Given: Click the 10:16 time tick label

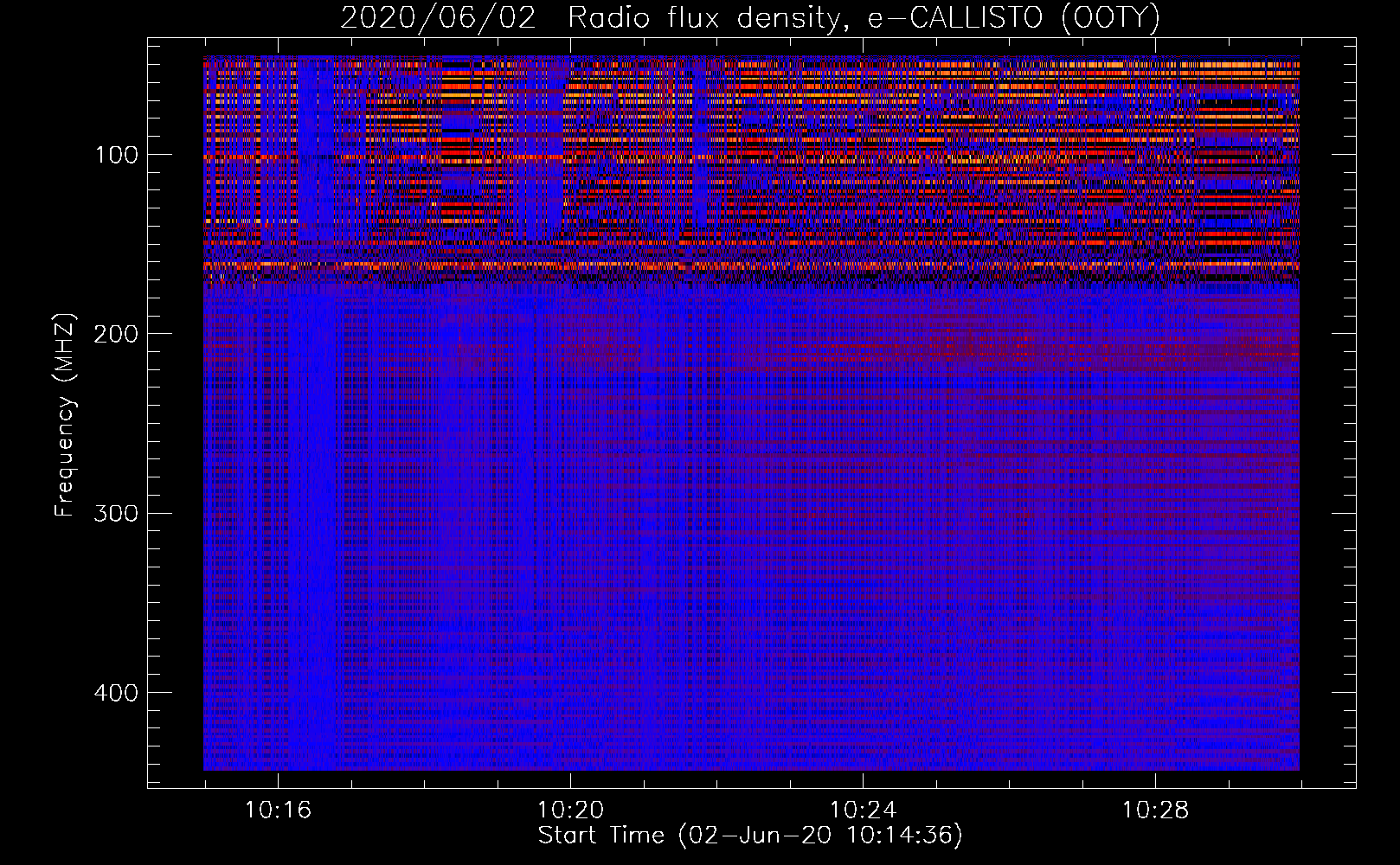Looking at the screenshot, I should (x=278, y=811).
